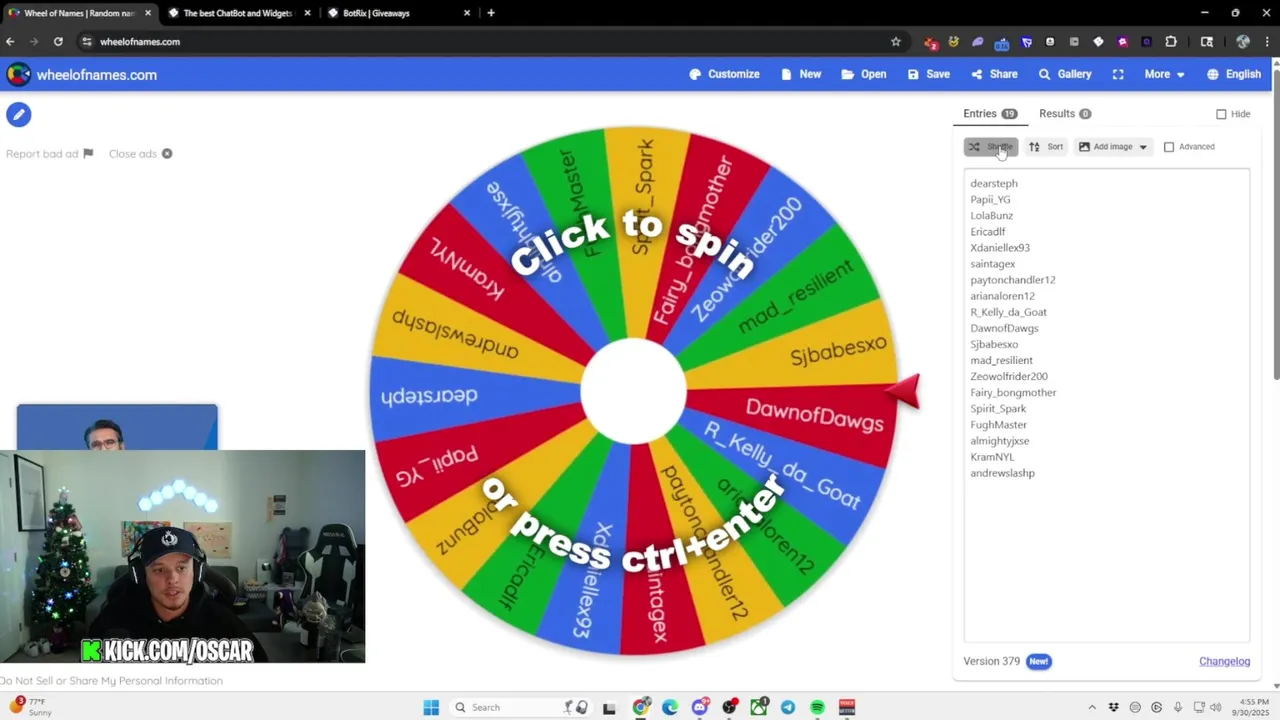Viewport: 1280px width, 720px height.
Task: Click the 'mad_resilient' entry in list
Action: tap(1001, 360)
